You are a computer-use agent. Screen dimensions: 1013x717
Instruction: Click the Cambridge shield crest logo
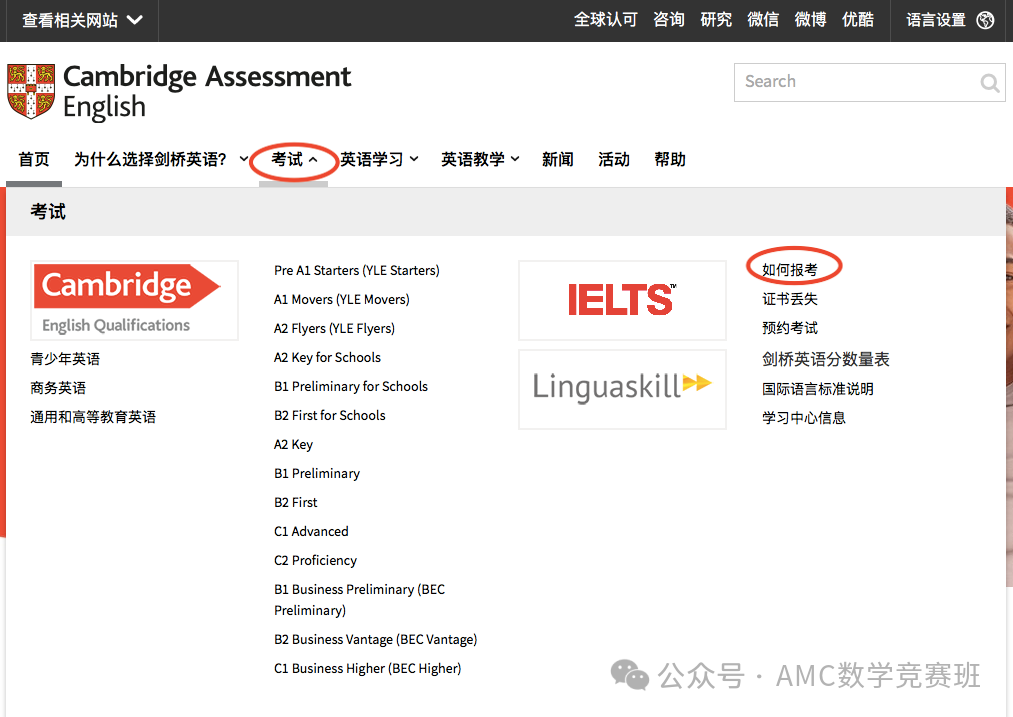pos(30,91)
